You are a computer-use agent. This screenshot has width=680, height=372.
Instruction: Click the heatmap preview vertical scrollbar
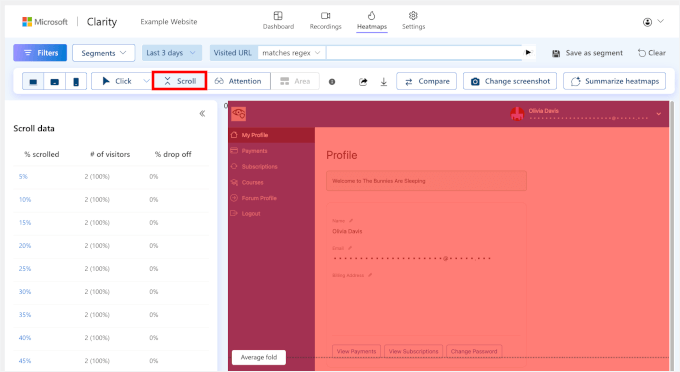point(672,236)
